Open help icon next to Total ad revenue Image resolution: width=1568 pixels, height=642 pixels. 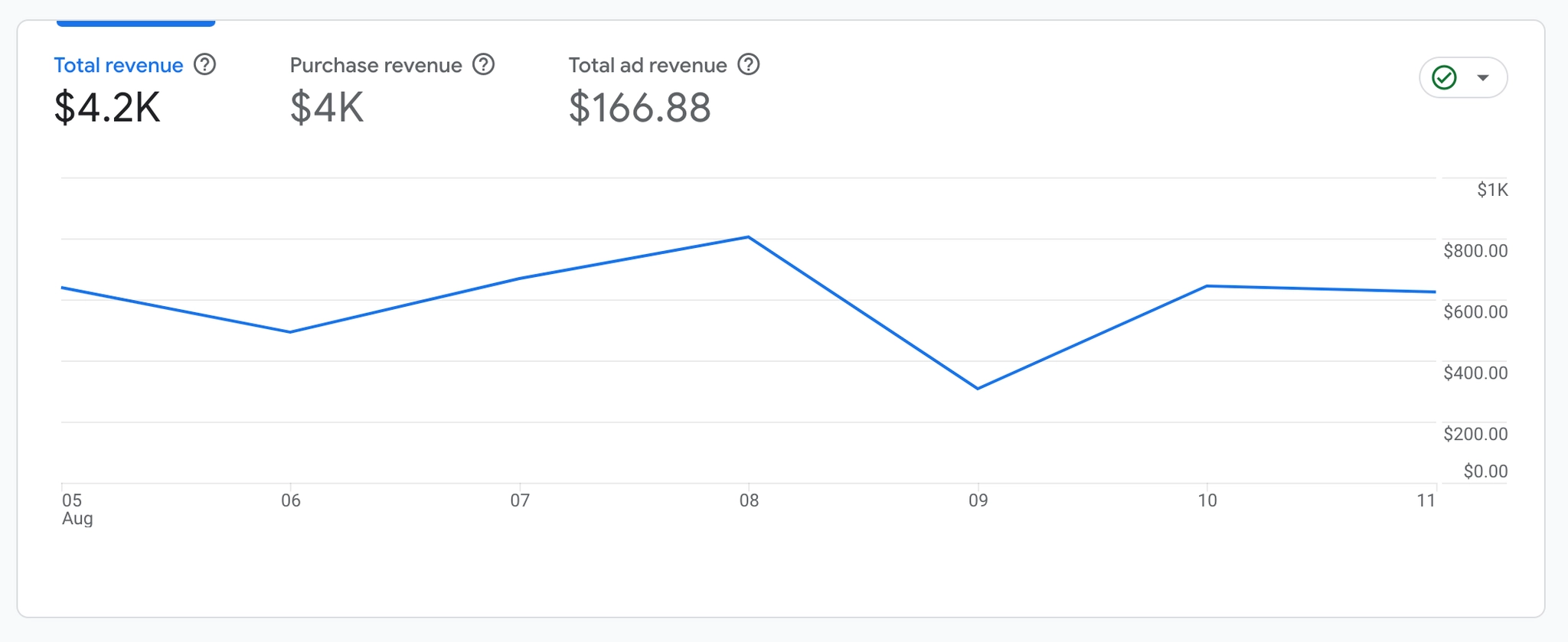(748, 65)
